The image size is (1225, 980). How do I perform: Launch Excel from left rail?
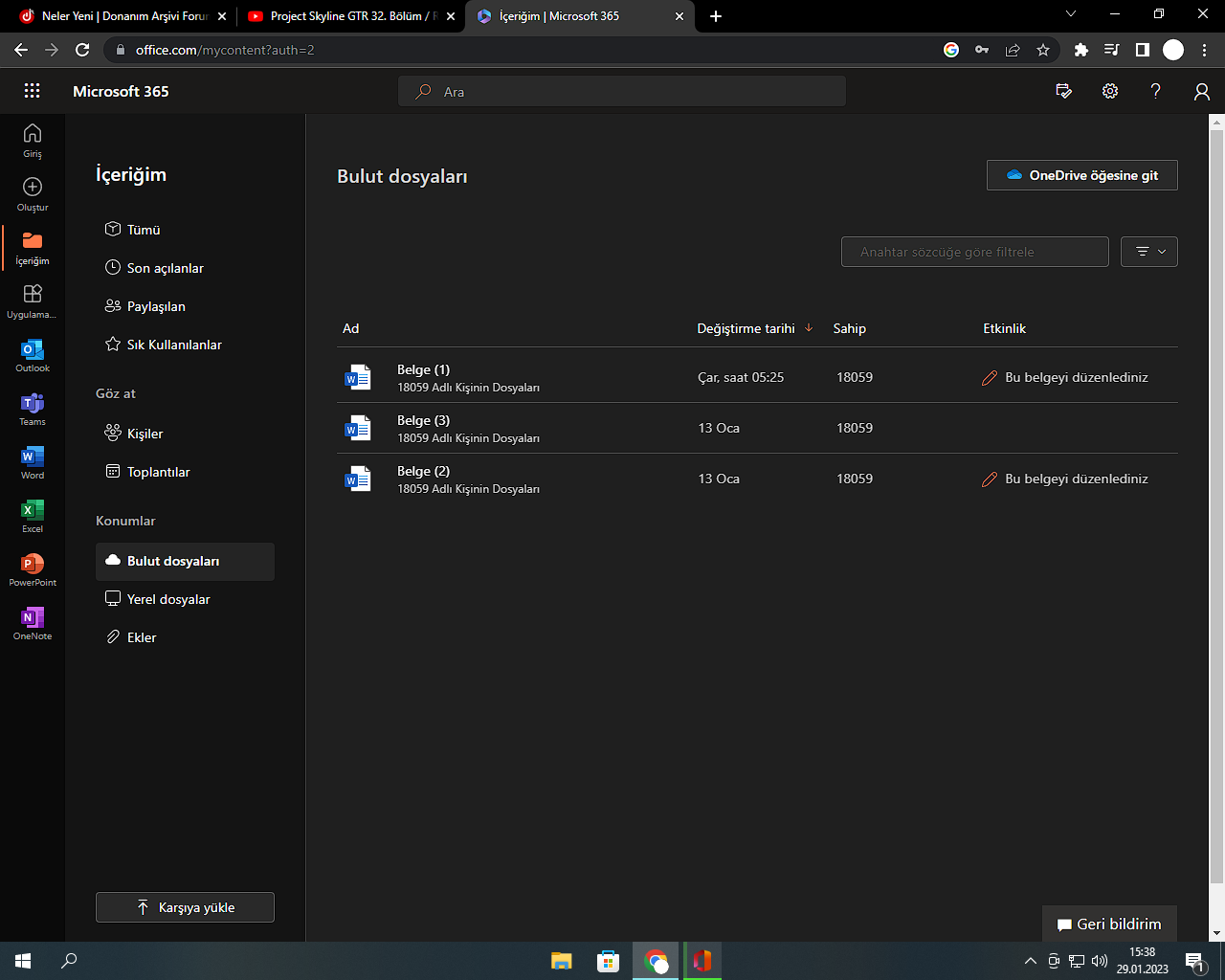tap(33, 516)
